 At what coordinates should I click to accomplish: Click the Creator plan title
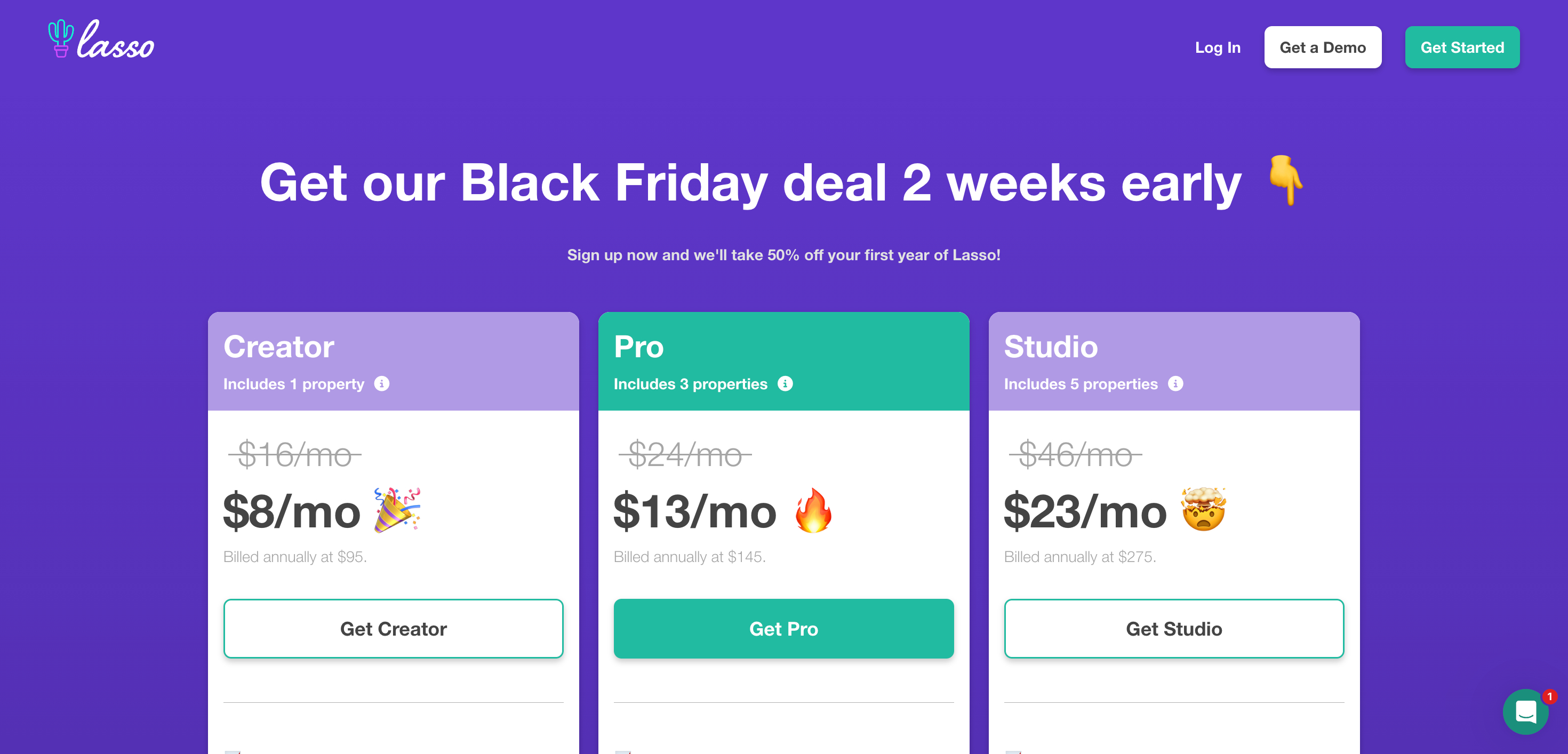point(279,347)
